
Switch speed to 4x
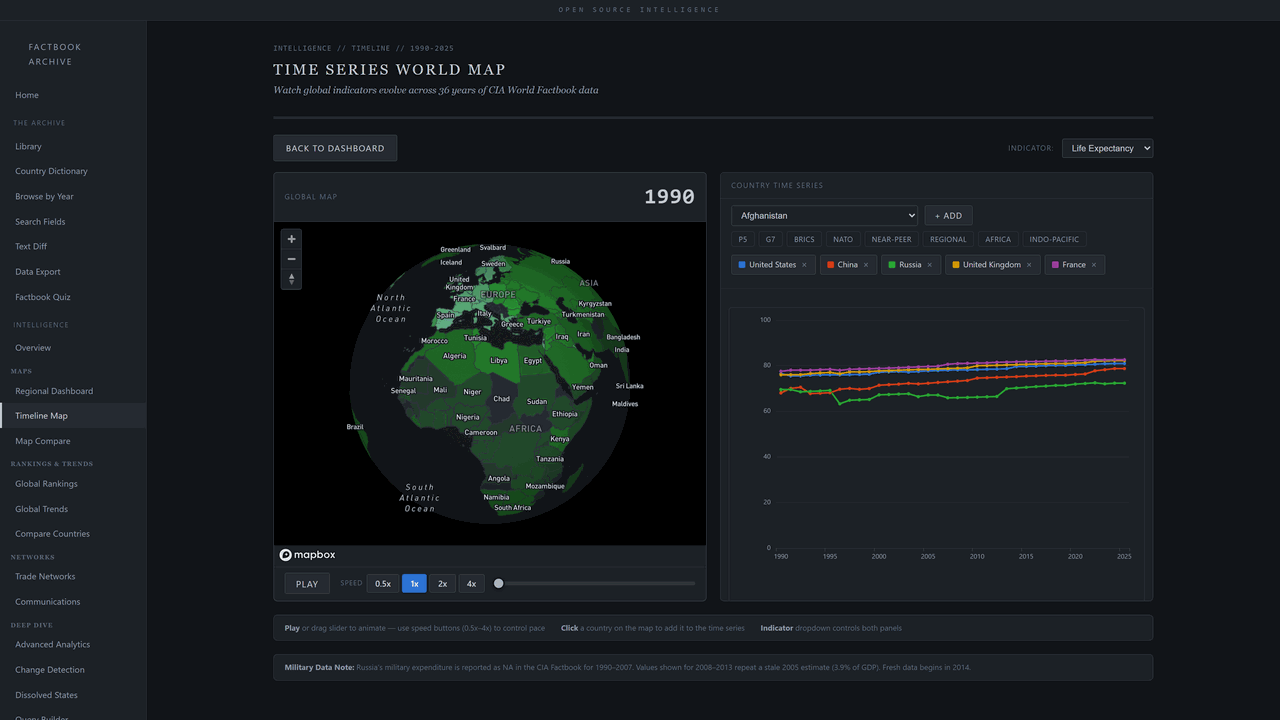(471, 584)
